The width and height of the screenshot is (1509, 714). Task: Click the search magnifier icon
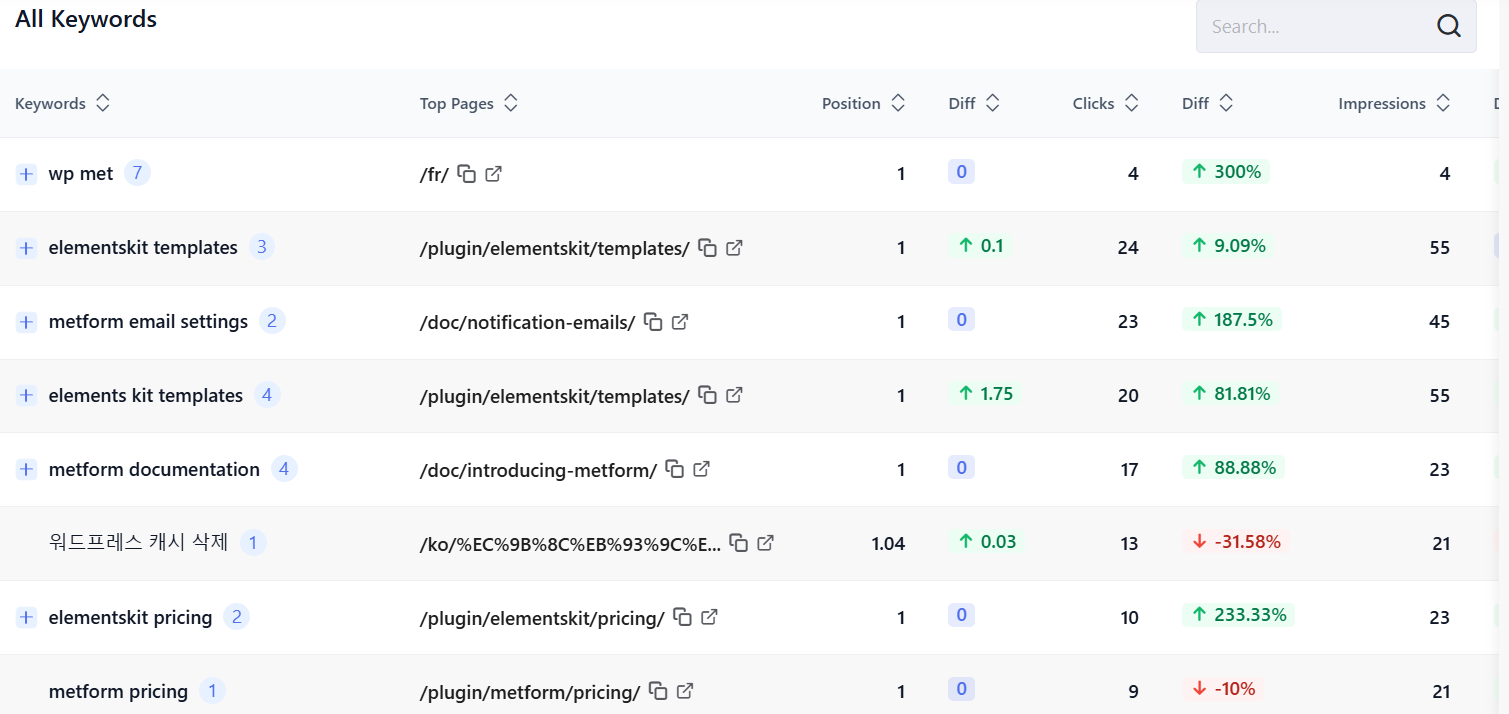click(x=1449, y=27)
